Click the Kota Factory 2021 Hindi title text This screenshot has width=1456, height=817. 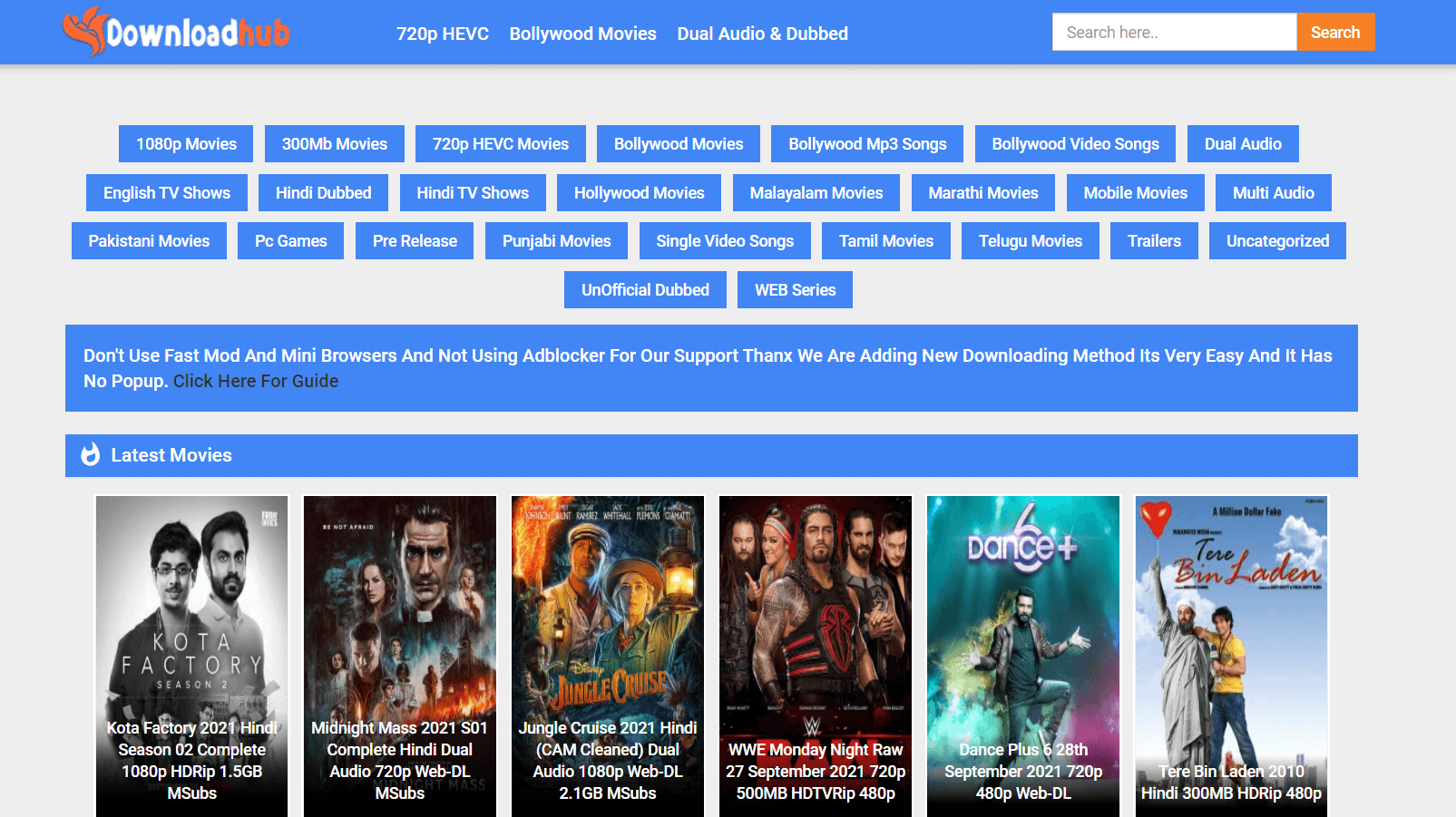[x=191, y=761]
